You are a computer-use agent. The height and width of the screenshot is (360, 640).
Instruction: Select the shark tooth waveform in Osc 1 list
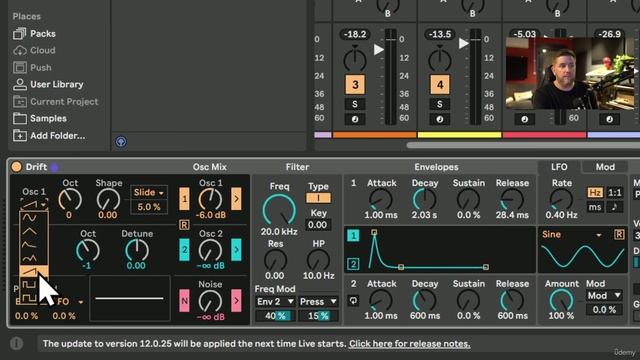click(29, 245)
